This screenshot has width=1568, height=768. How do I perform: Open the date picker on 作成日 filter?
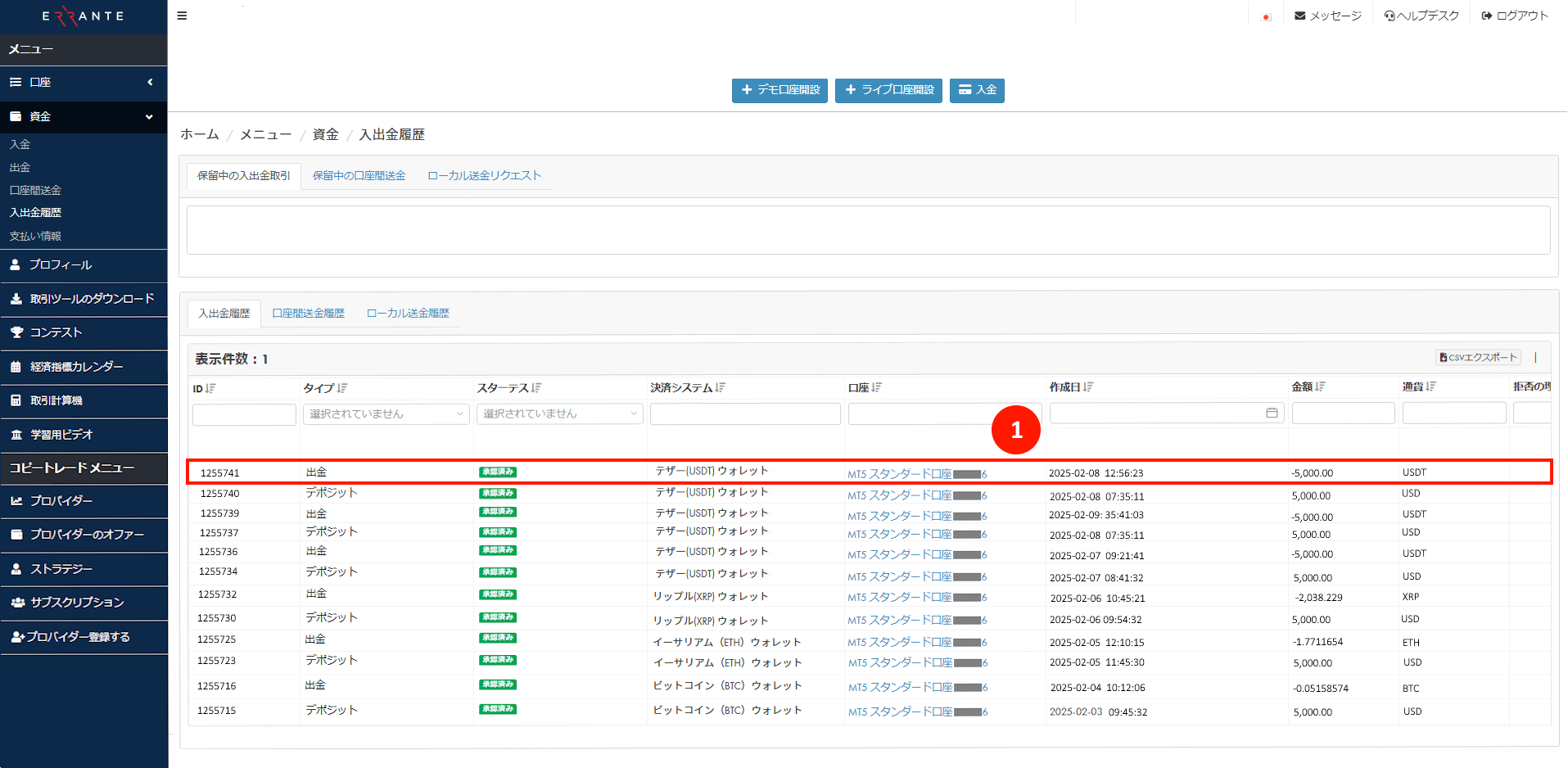point(1272,413)
